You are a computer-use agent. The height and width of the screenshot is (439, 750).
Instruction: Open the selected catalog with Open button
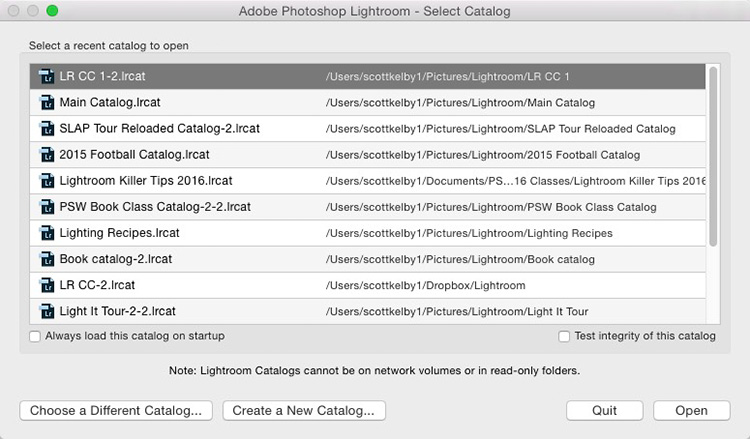[x=692, y=411]
